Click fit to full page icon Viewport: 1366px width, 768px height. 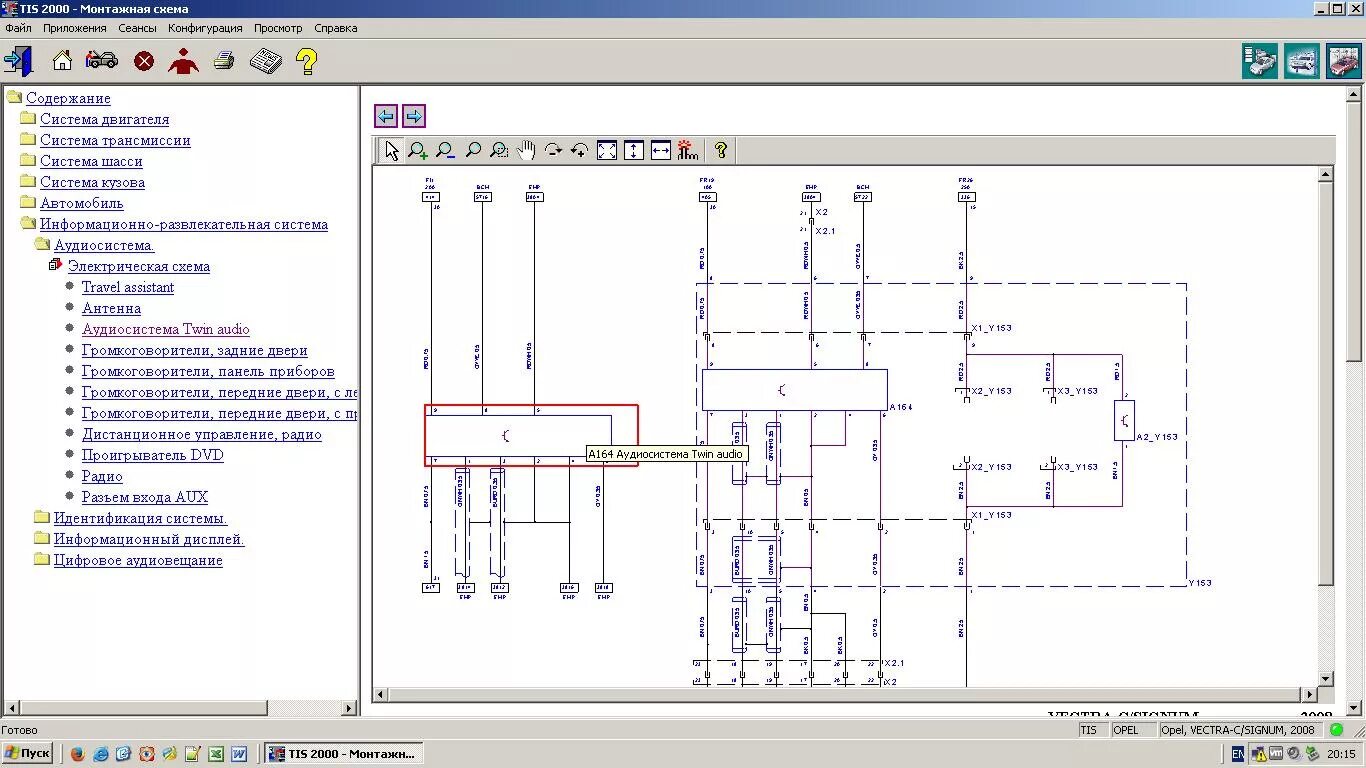click(x=607, y=150)
